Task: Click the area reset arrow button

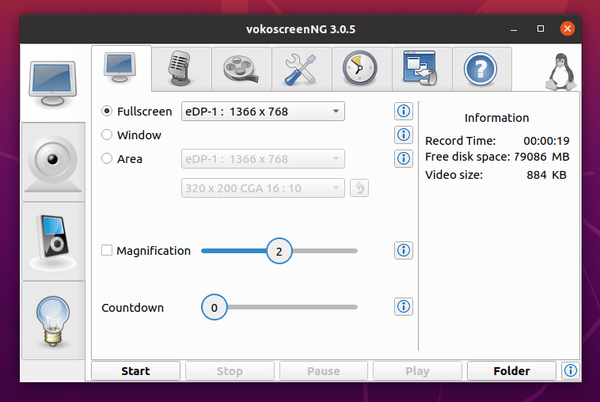Action: click(x=359, y=188)
